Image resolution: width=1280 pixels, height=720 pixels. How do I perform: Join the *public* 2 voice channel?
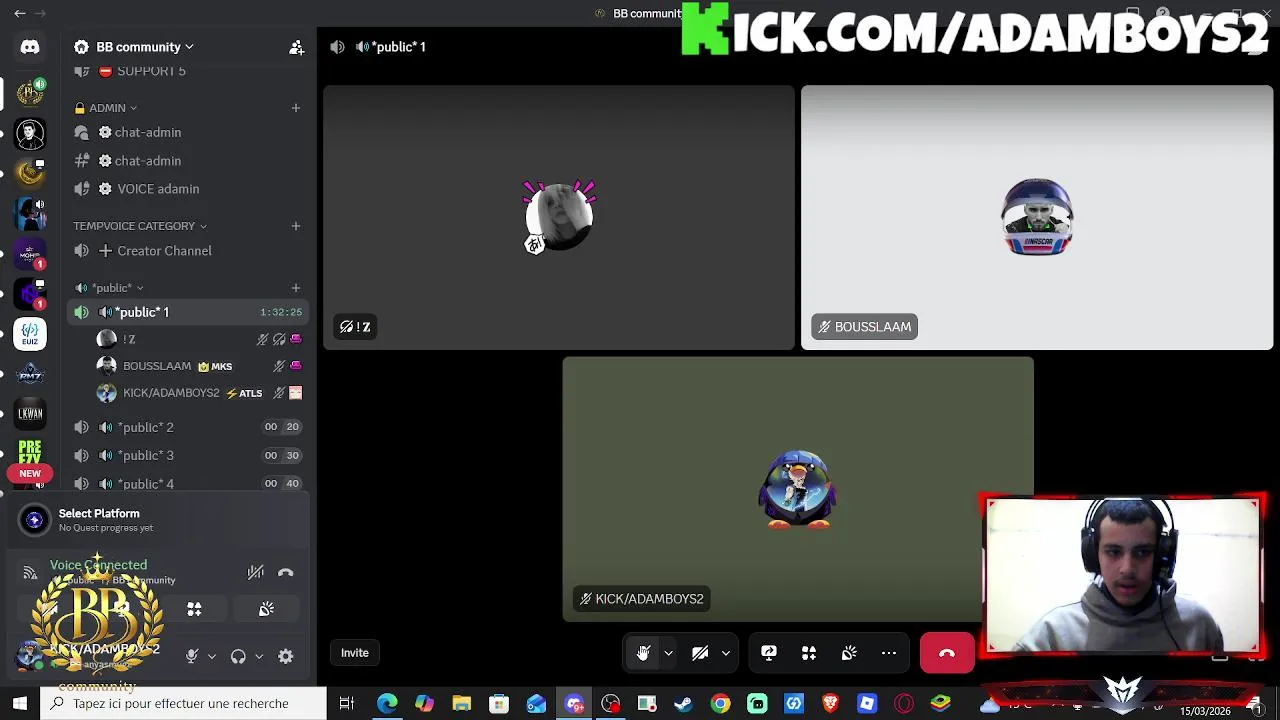click(187, 427)
